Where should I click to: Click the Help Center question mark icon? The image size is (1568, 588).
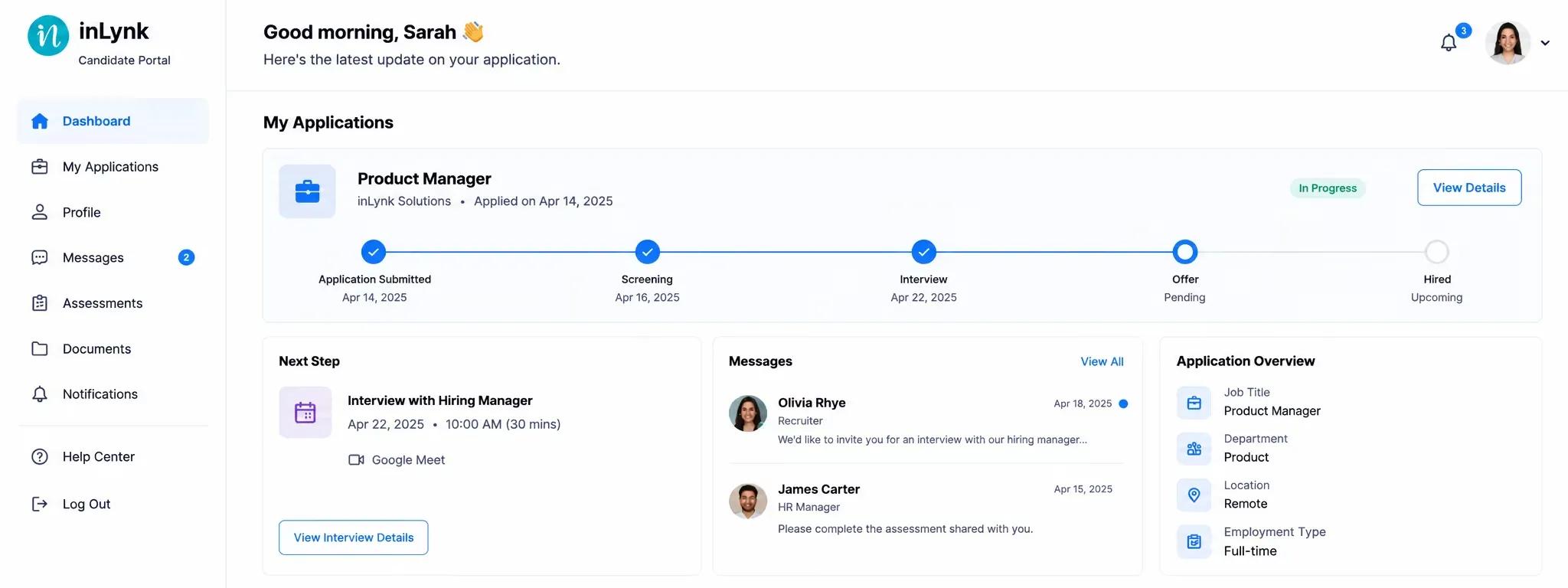click(x=40, y=457)
